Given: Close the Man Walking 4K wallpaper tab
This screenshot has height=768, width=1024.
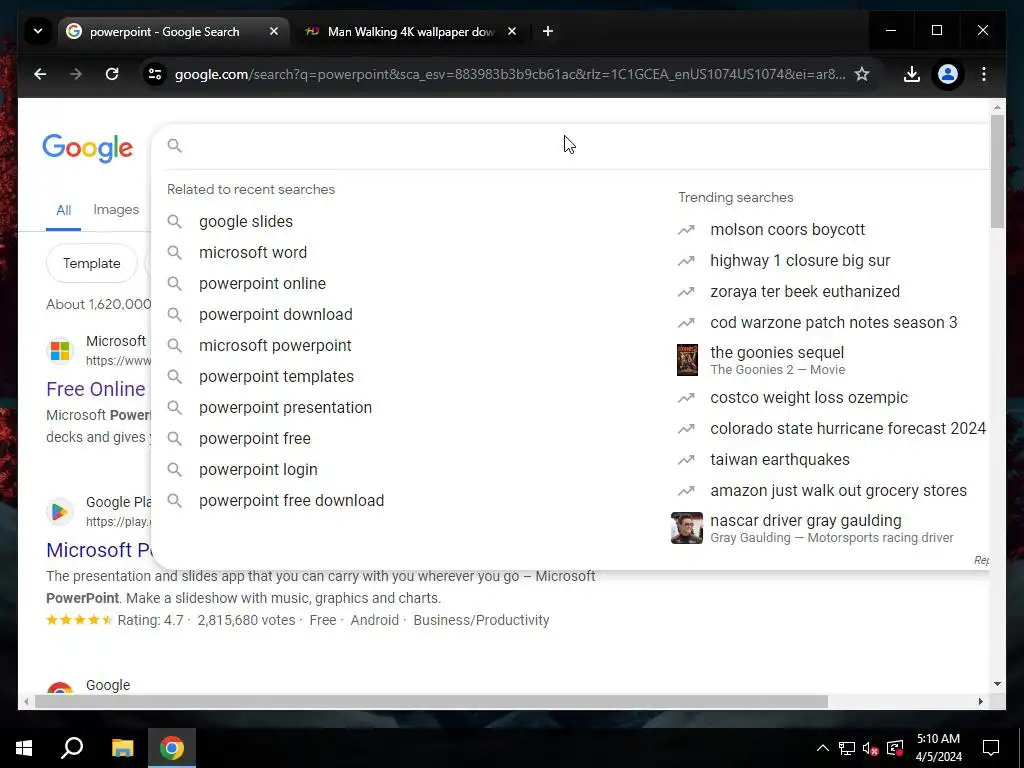Looking at the screenshot, I should tap(512, 31).
